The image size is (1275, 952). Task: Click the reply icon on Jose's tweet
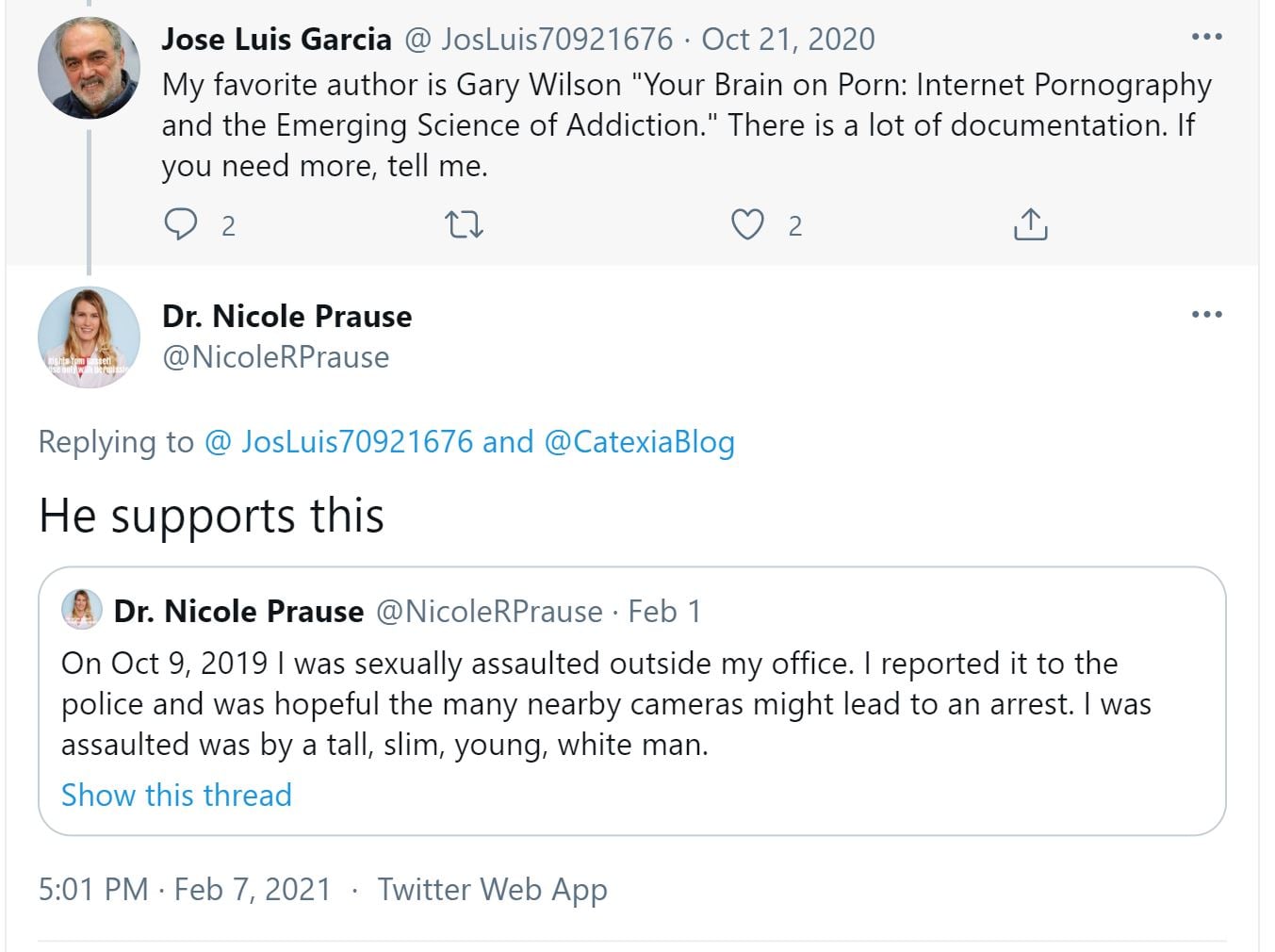(180, 224)
